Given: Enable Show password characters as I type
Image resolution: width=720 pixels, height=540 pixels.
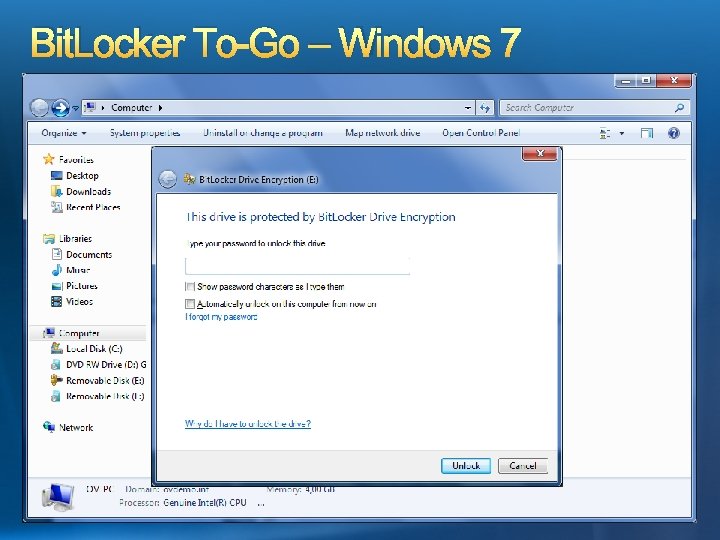Looking at the screenshot, I should tap(190, 287).
